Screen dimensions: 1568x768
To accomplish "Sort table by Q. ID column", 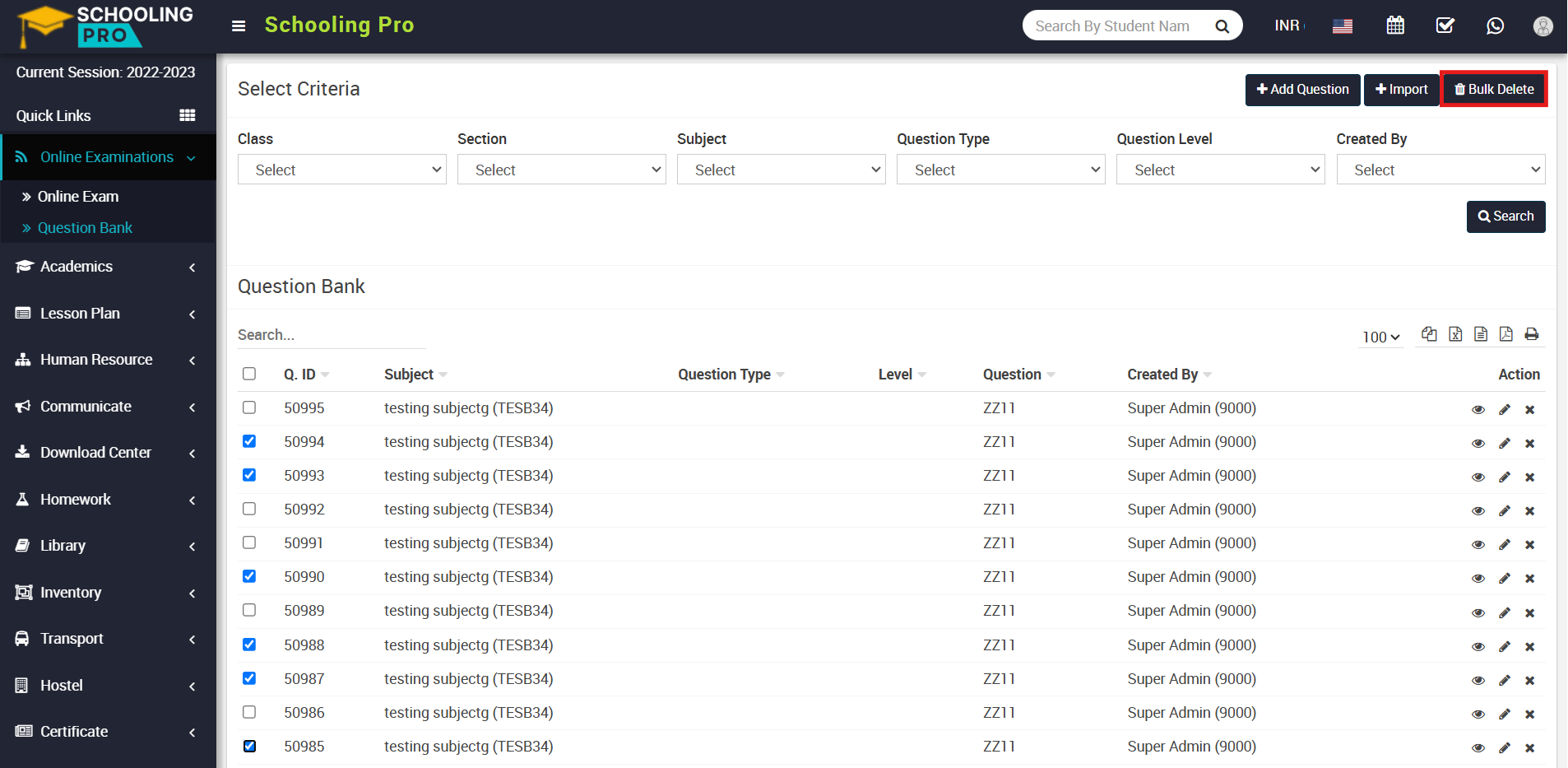I will click(306, 375).
